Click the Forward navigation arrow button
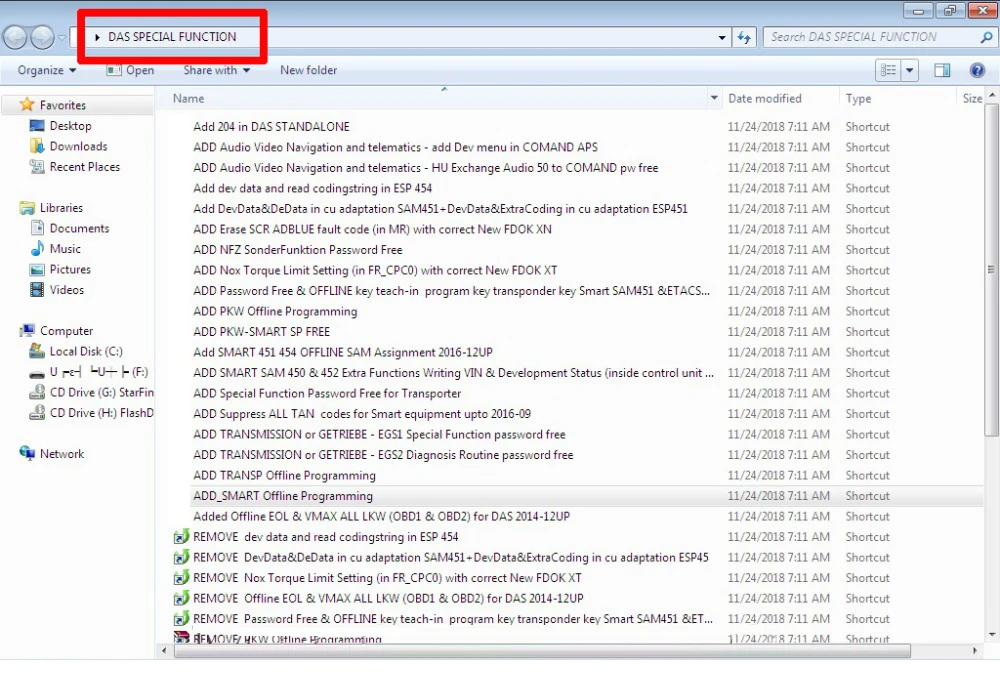 (x=42, y=38)
